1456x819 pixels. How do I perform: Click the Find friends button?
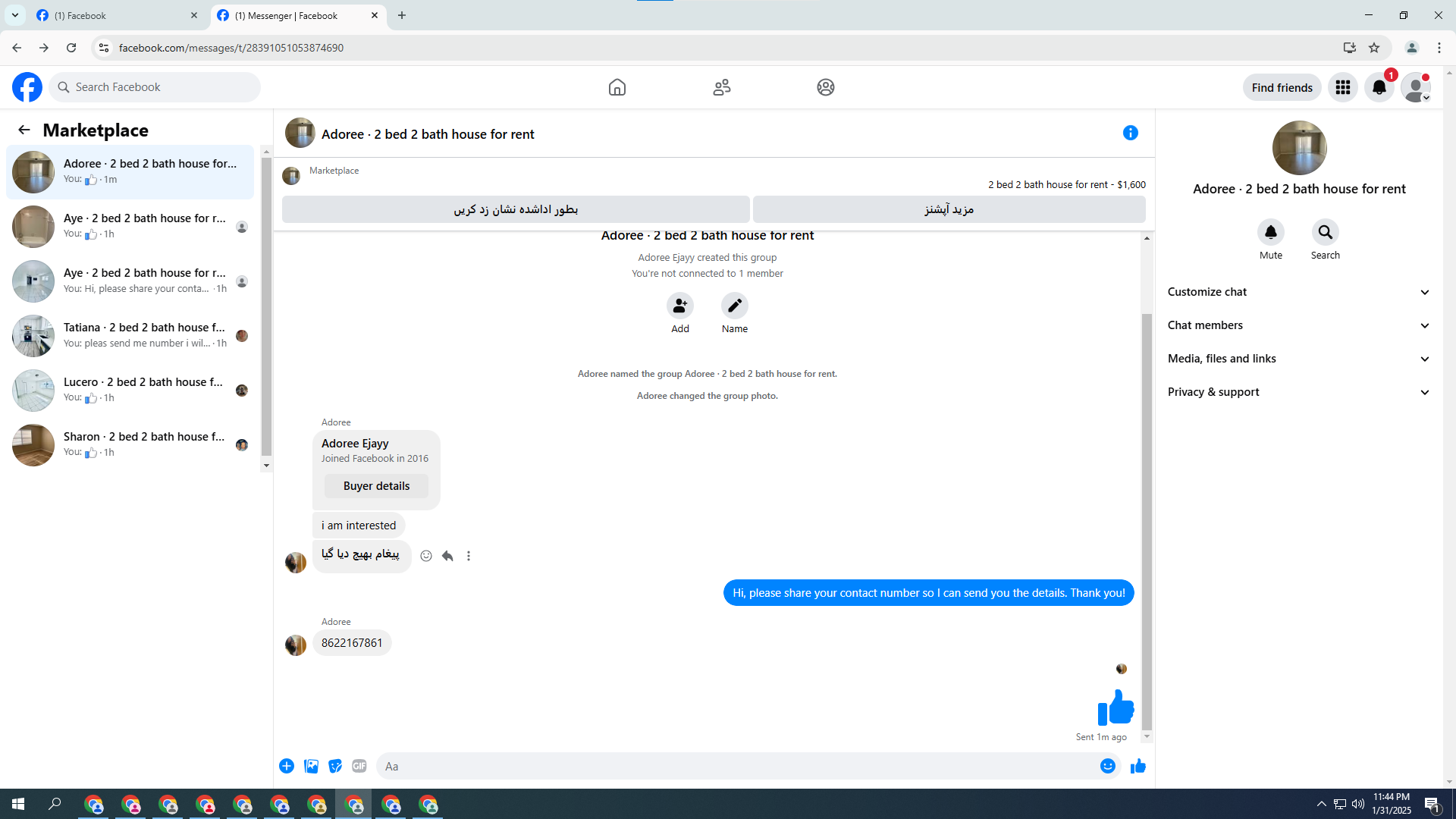coord(1282,87)
